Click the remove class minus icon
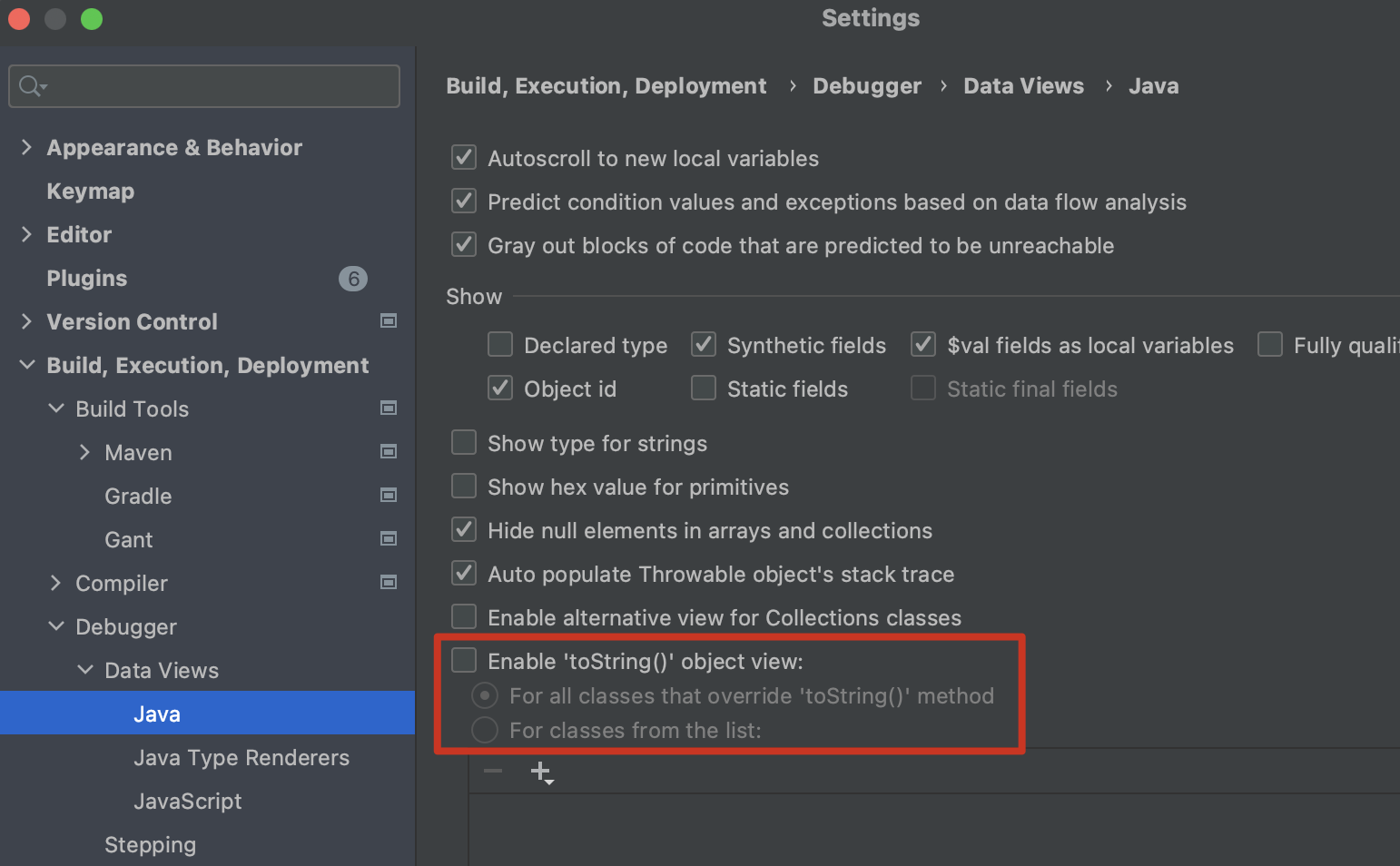1400x866 pixels. tap(493, 772)
